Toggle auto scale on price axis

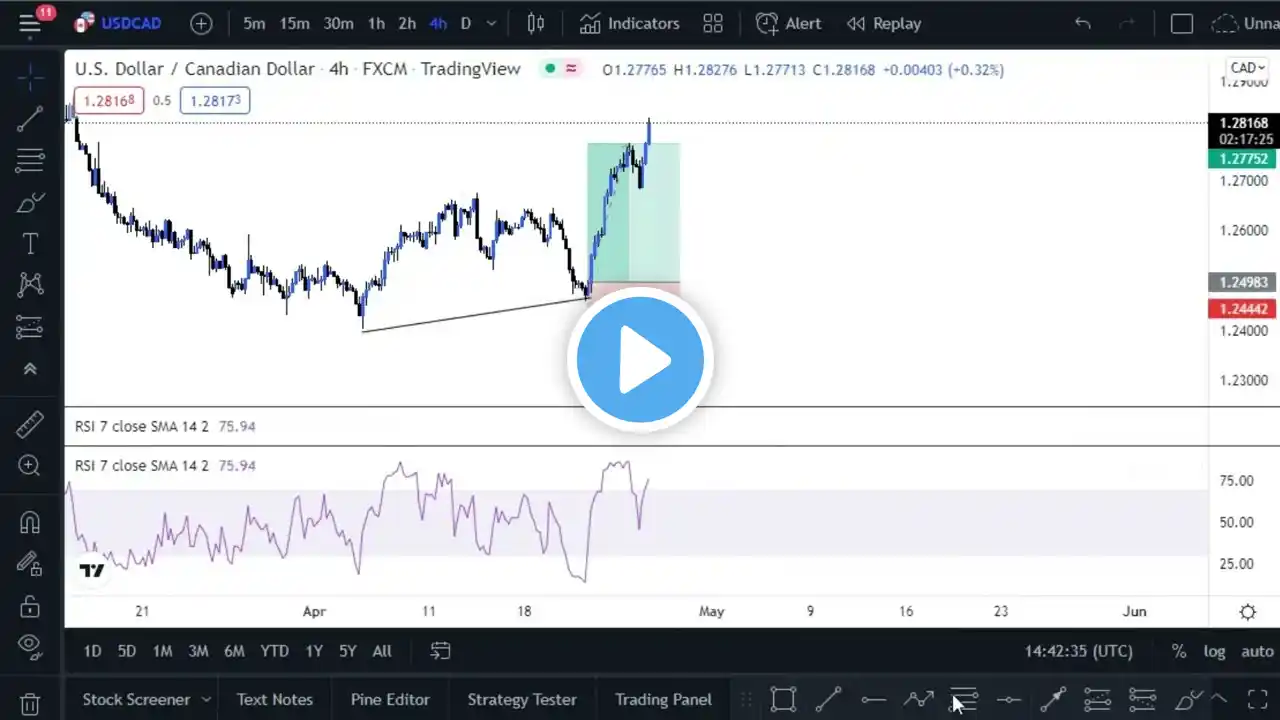[x=1257, y=651]
